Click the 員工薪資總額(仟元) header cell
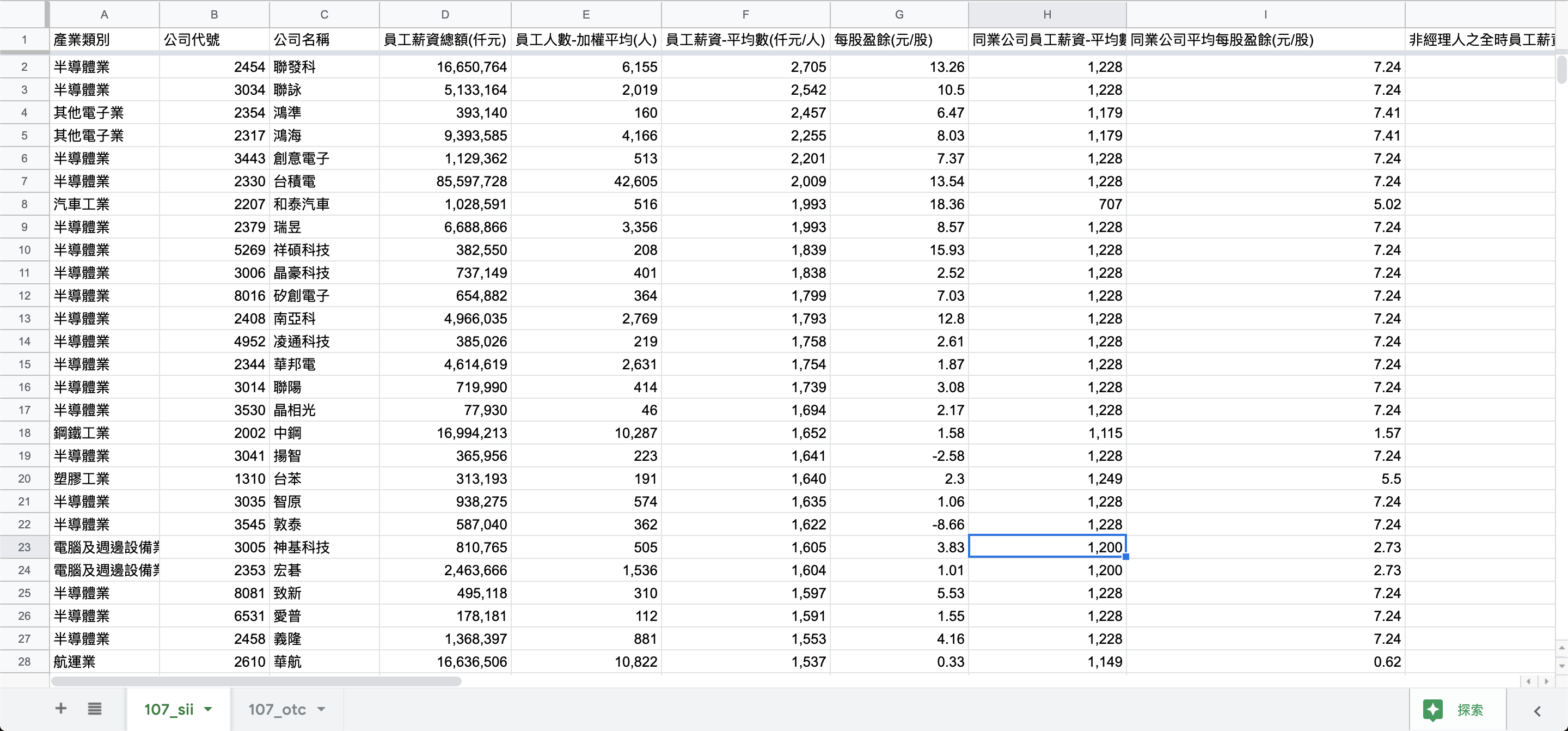Viewport: 1568px width, 731px height. pyautogui.click(x=445, y=40)
